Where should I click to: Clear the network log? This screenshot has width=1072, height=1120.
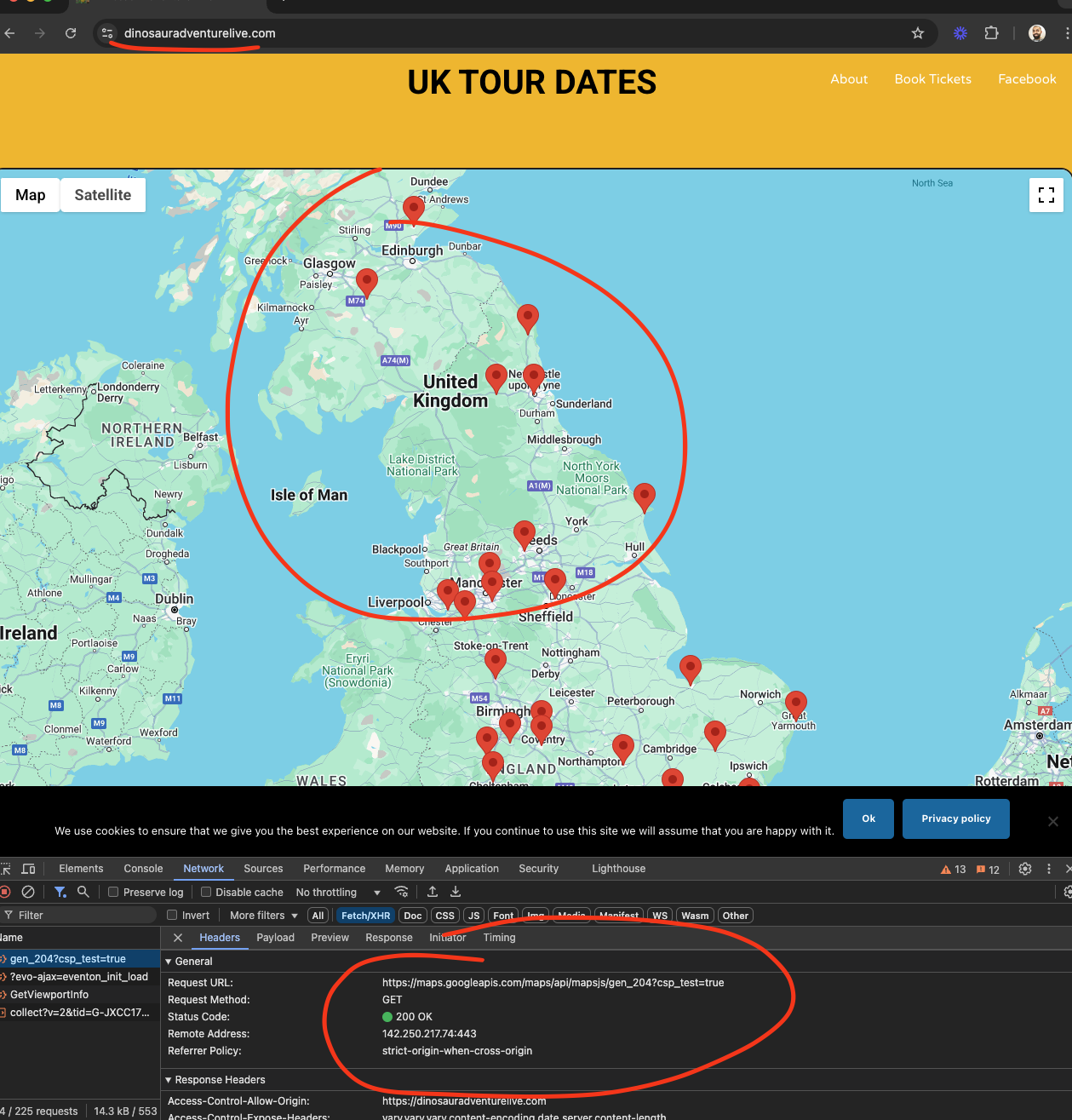28,892
